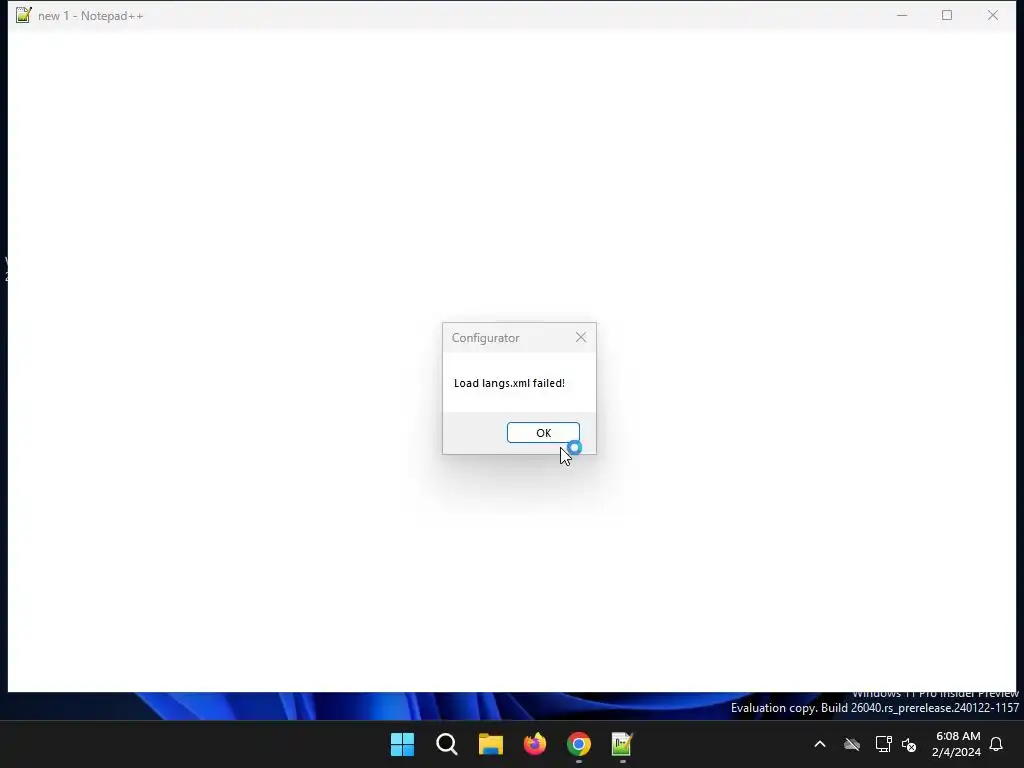Open File Explorer from taskbar
1024x768 pixels.
490,744
